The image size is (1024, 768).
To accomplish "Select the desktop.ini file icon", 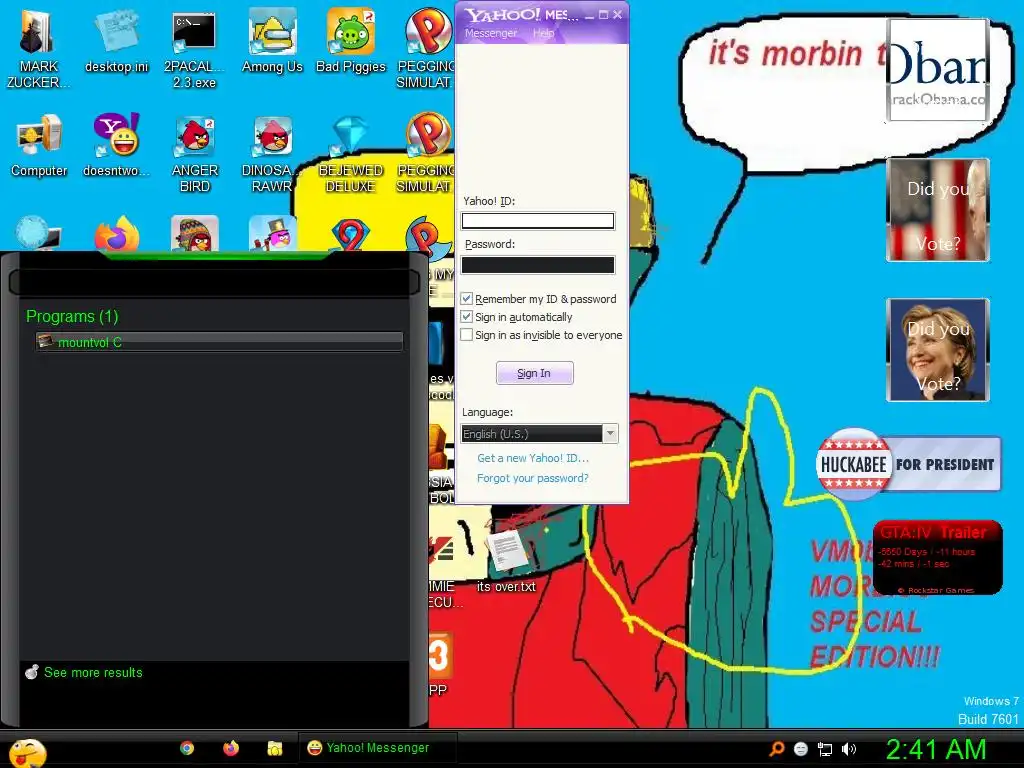I will click(x=116, y=40).
